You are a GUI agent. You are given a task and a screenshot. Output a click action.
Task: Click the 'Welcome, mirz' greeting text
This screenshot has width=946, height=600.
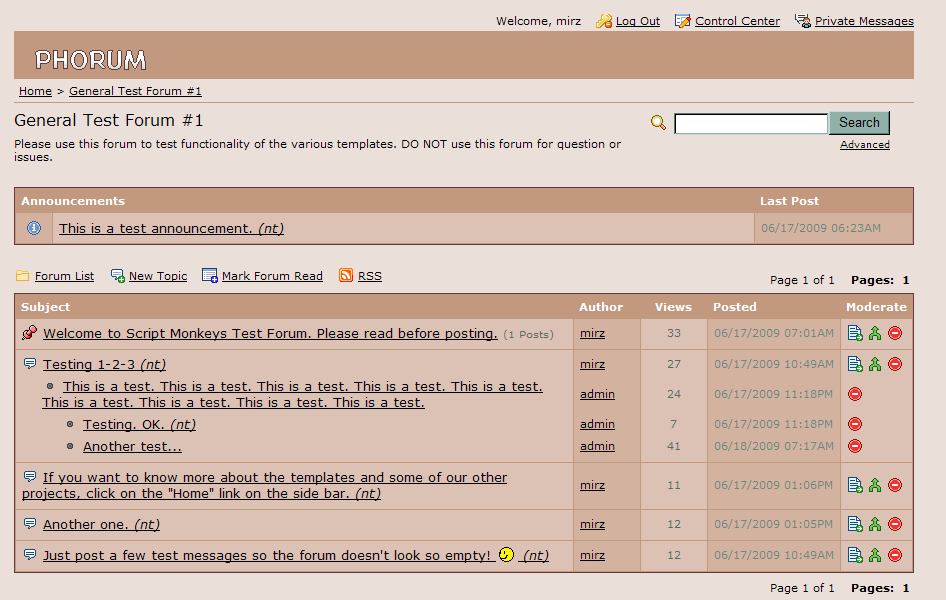[x=538, y=21]
